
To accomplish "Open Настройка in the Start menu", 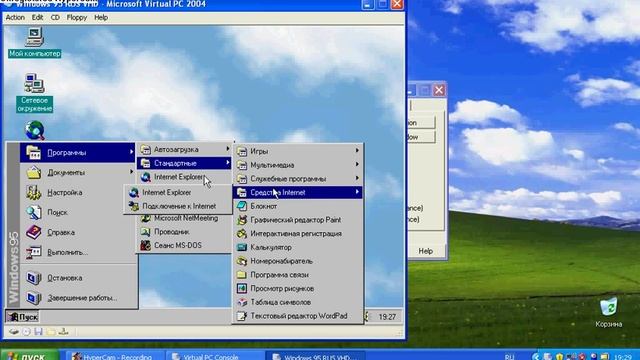I will (x=78, y=193).
